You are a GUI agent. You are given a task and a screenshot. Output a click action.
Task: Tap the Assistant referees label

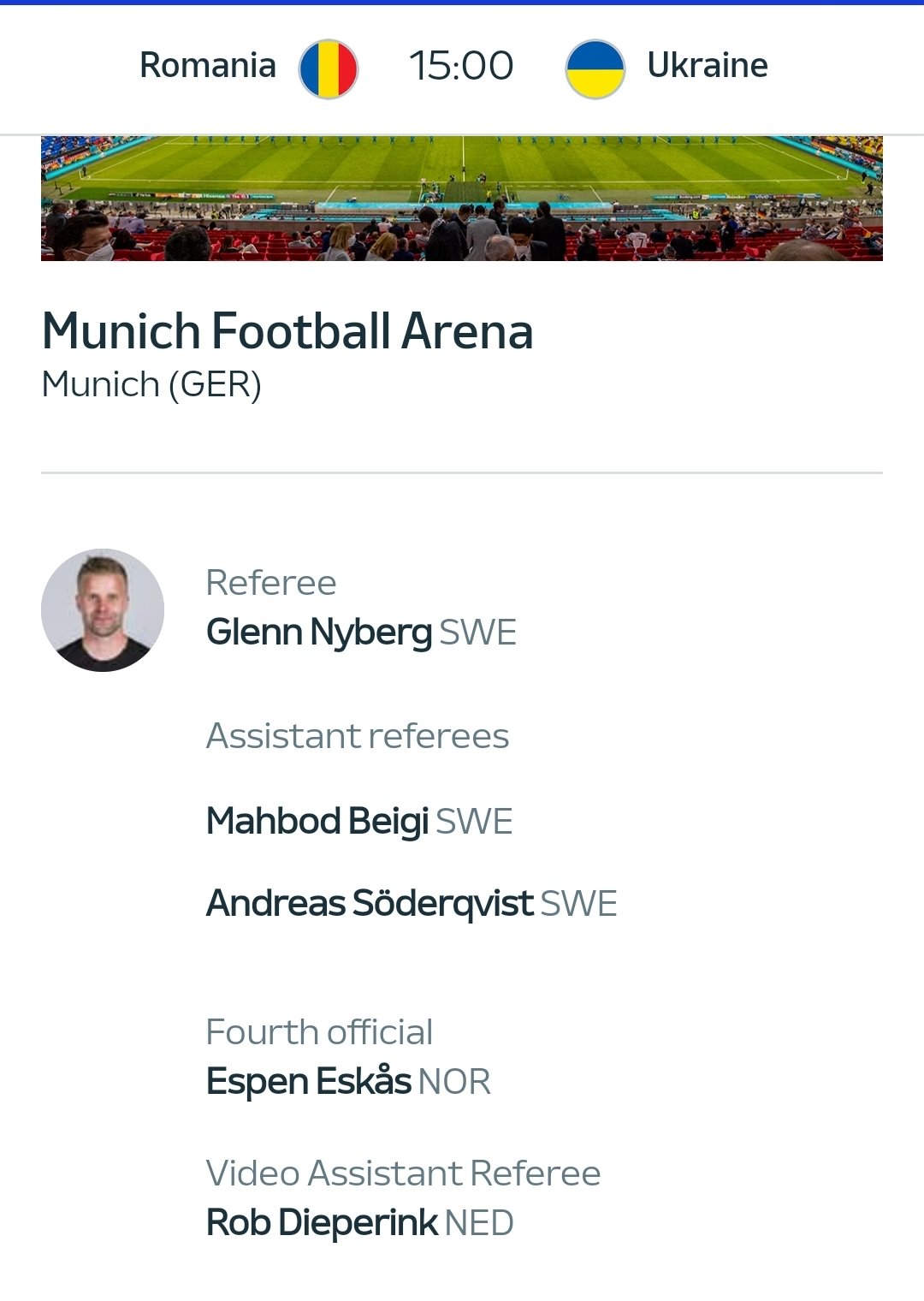pos(358,736)
